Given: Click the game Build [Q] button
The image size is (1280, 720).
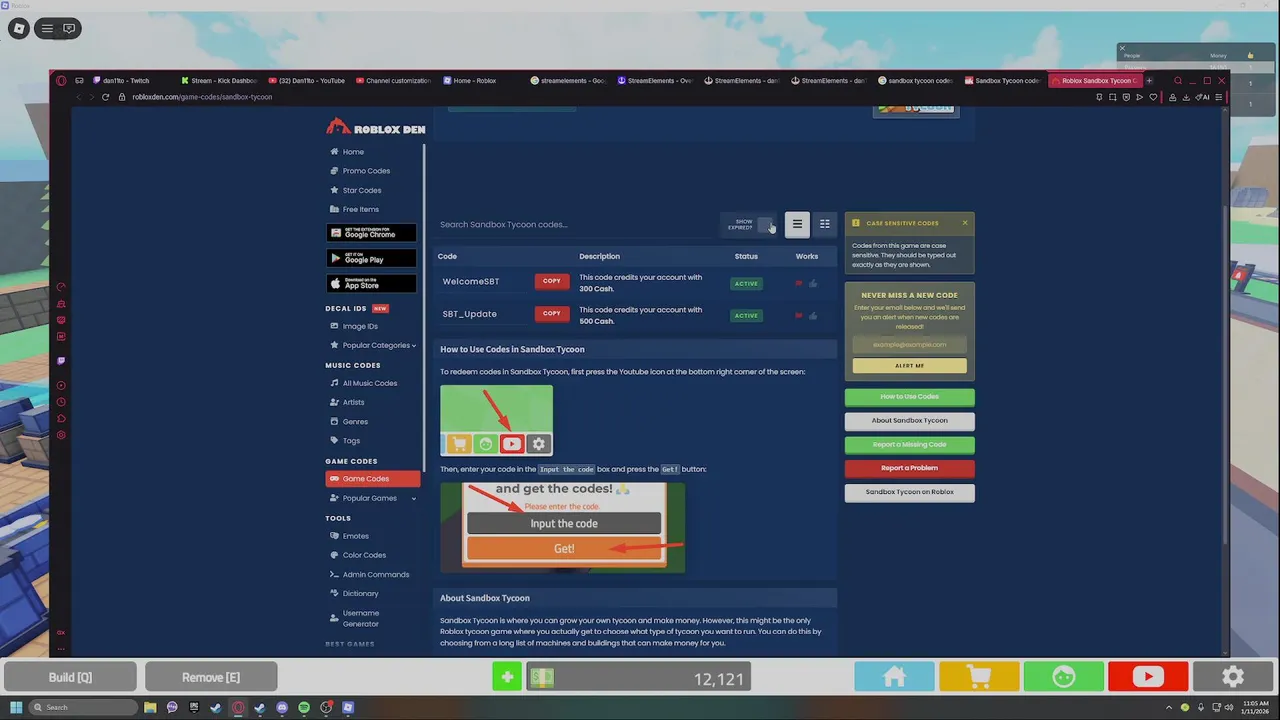Looking at the screenshot, I should 70,677.
